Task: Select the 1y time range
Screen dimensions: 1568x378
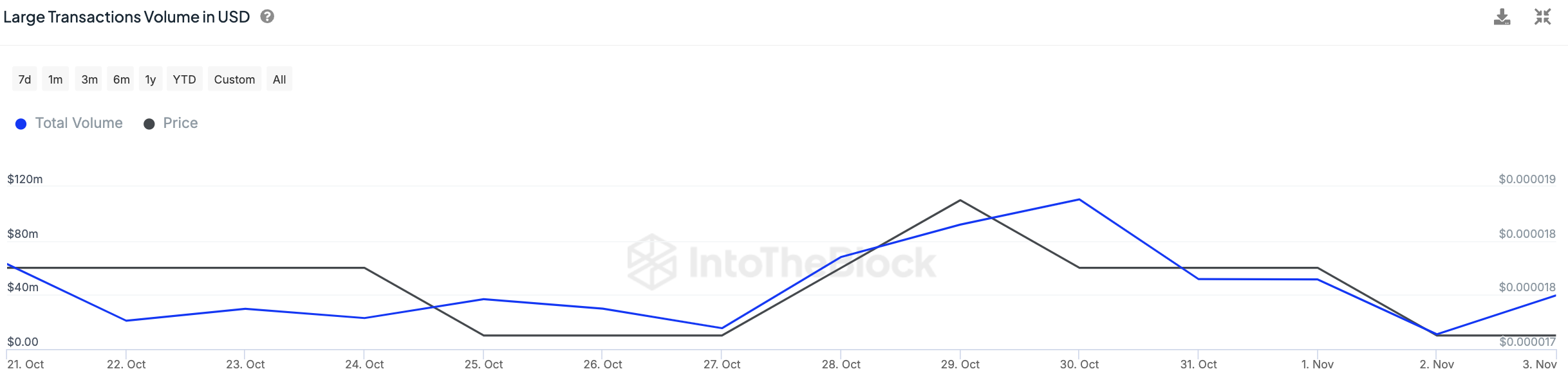Action: 151,79
